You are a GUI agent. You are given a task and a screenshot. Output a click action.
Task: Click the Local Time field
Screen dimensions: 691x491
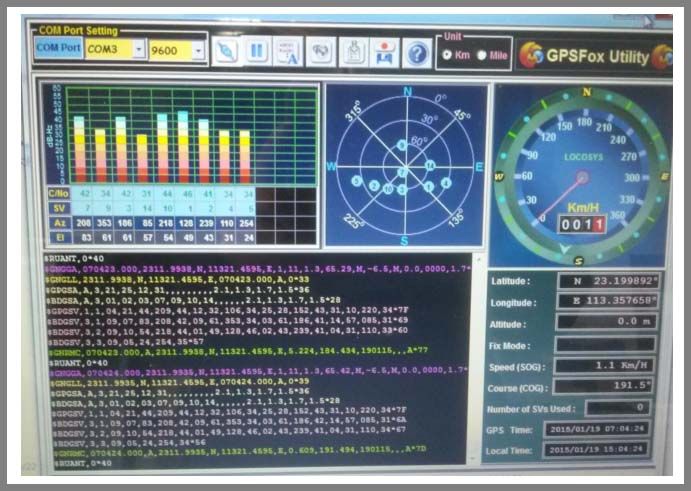point(597,449)
